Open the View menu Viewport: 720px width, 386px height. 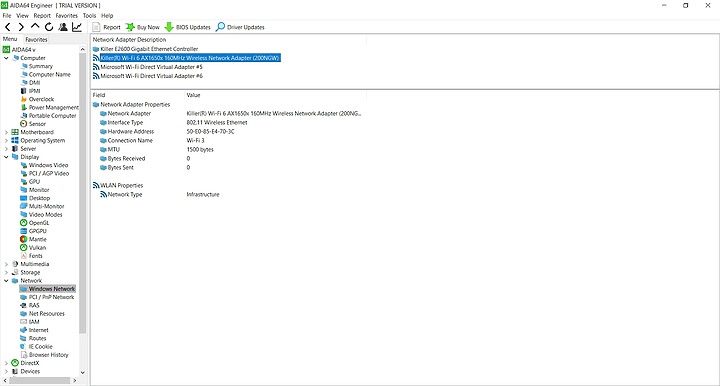pos(22,16)
